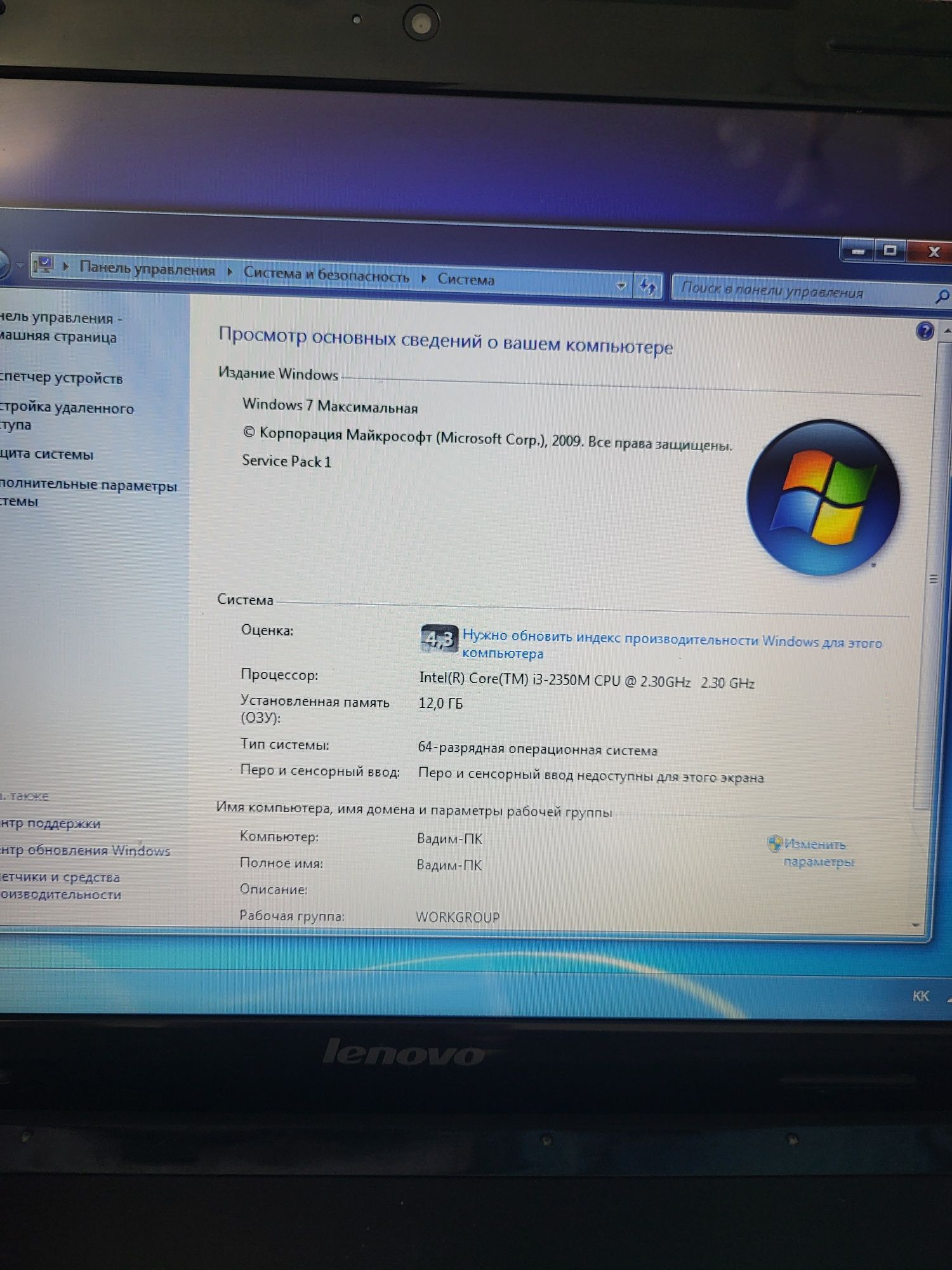Click WORKGROUP value

point(458,917)
